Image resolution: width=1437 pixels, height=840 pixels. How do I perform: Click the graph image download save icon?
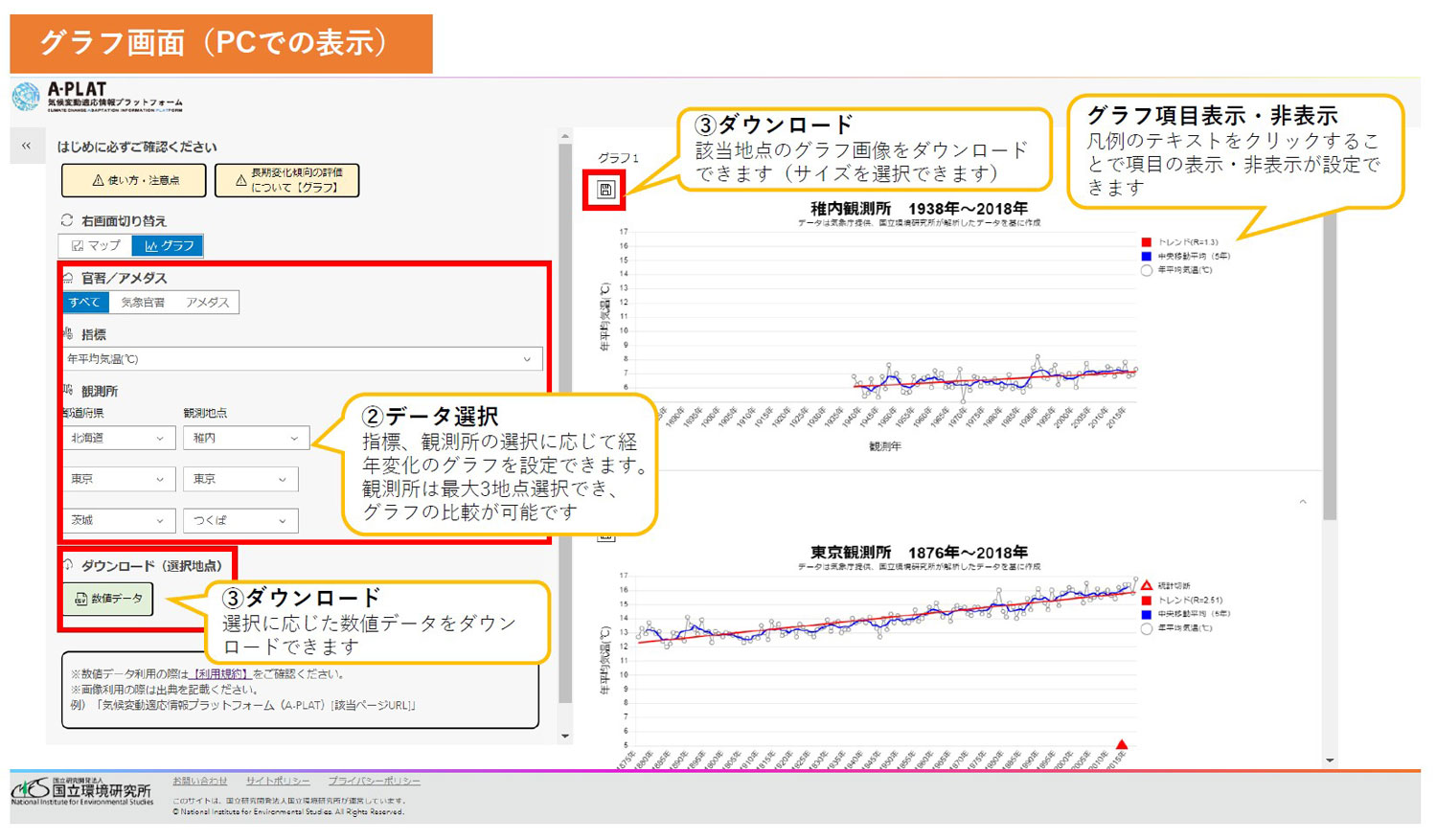[605, 190]
